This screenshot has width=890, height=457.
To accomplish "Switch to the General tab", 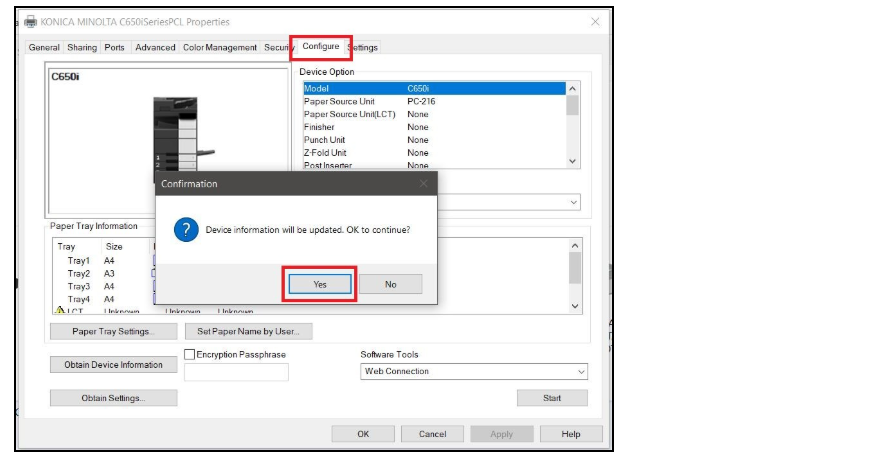I will coord(44,48).
